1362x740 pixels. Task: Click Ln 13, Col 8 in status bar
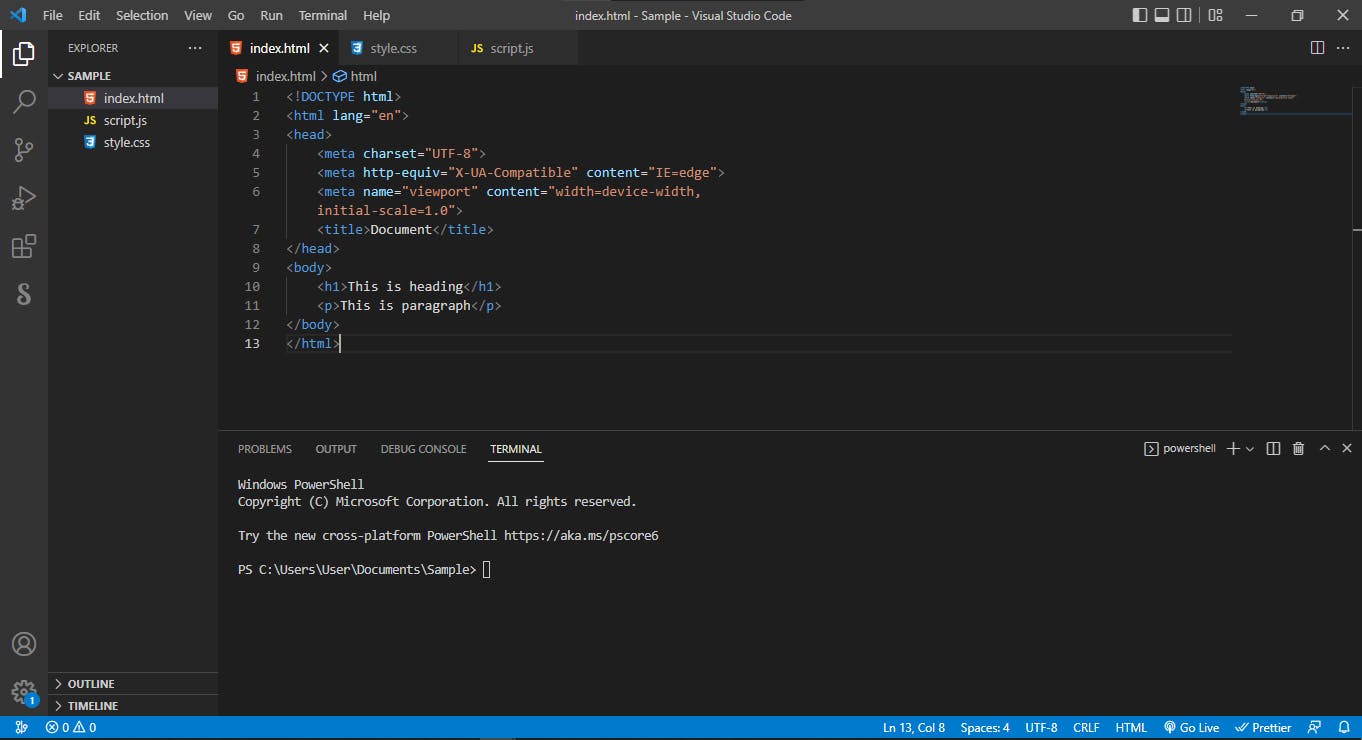pyautogui.click(x=914, y=728)
